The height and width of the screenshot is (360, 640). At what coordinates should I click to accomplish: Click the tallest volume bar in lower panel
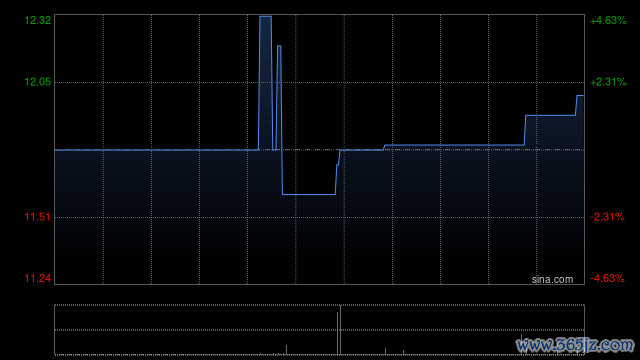pos(338,333)
